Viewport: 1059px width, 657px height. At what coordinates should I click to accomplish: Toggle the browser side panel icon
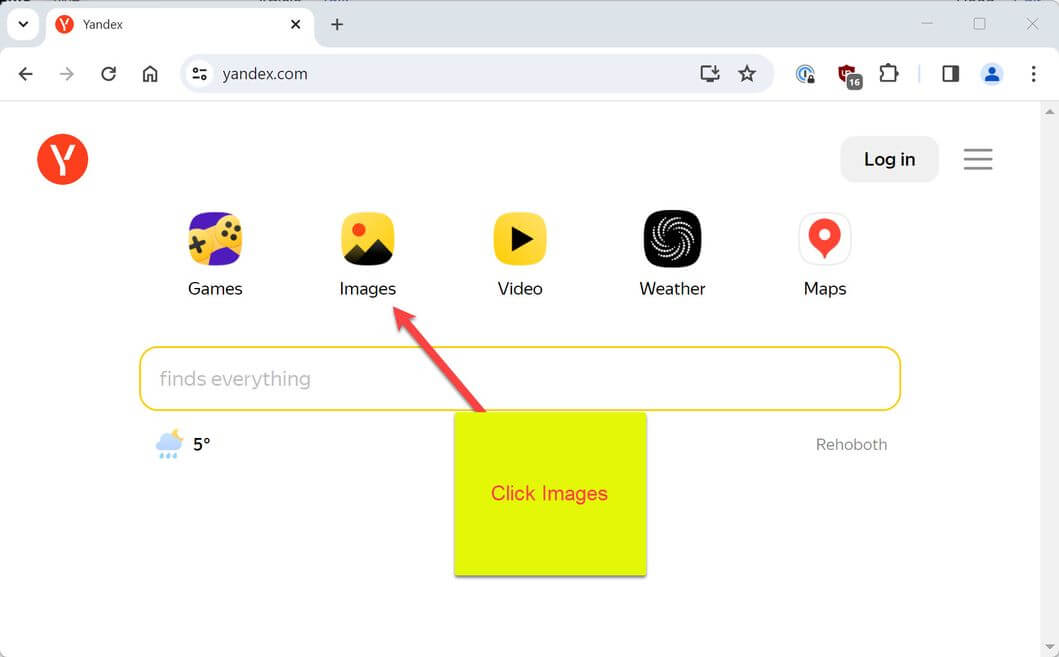(950, 74)
